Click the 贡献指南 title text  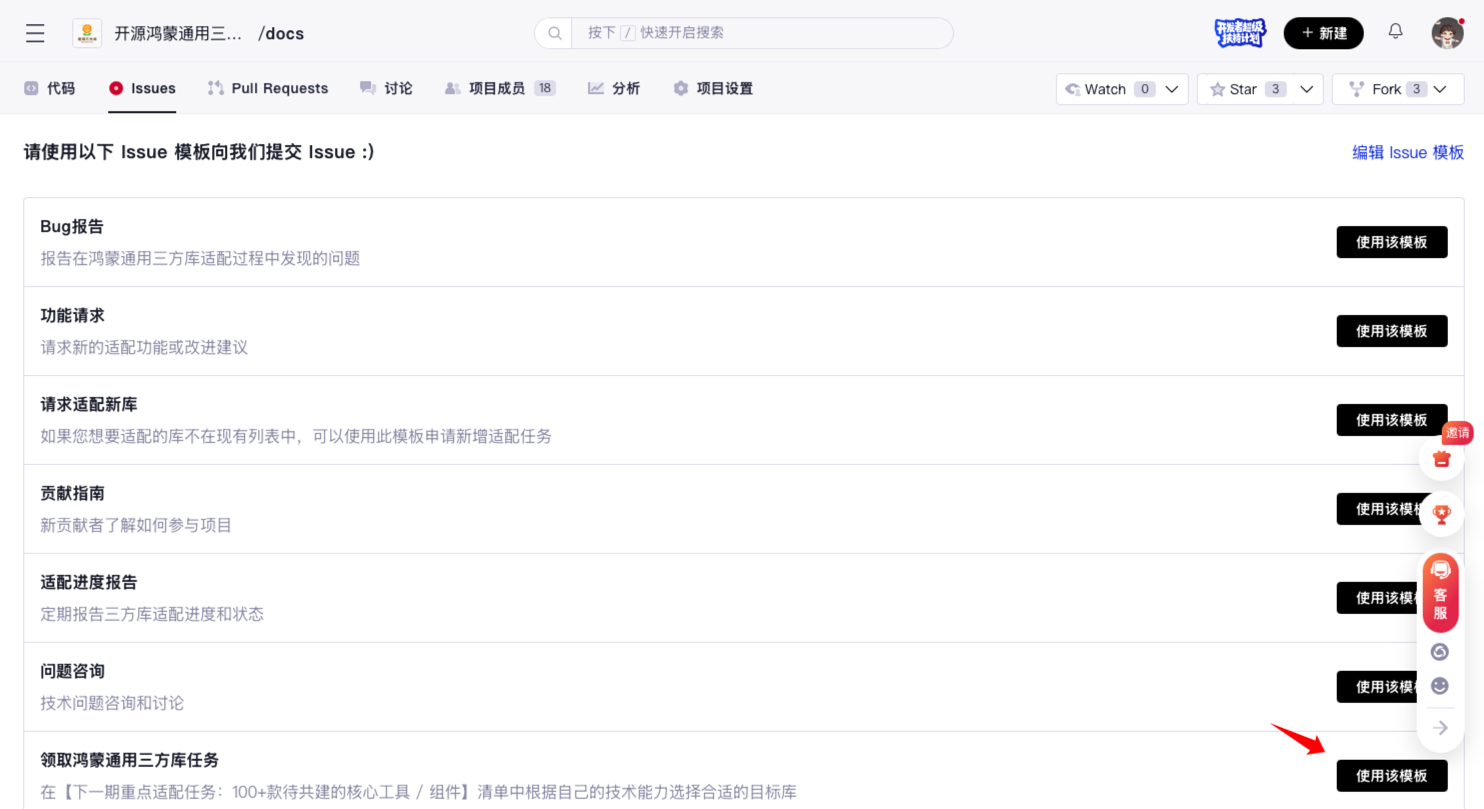72,493
